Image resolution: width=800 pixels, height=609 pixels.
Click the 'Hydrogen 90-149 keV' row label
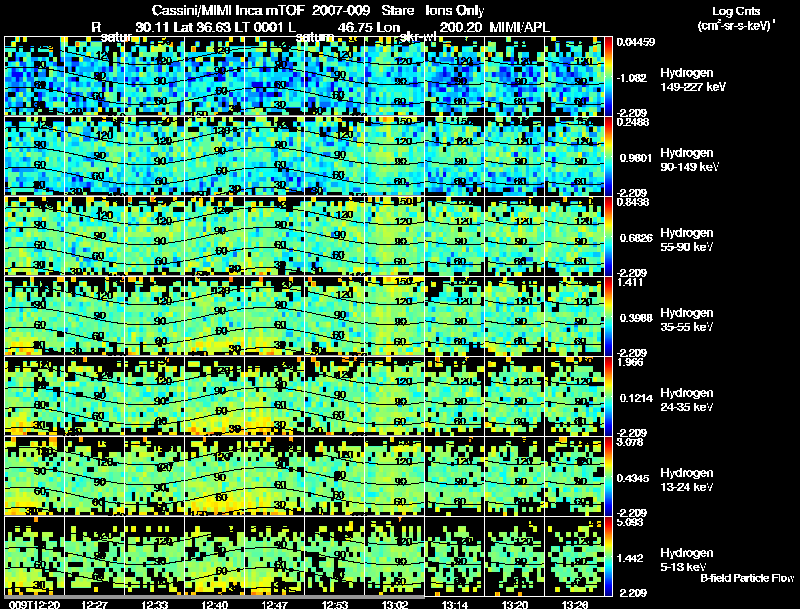pyautogui.click(x=689, y=160)
